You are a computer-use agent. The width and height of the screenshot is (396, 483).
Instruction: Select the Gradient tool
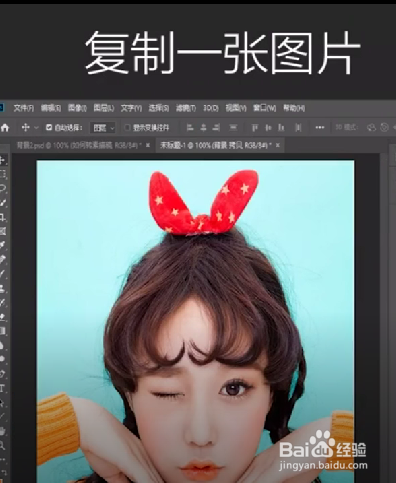pos(2,331)
